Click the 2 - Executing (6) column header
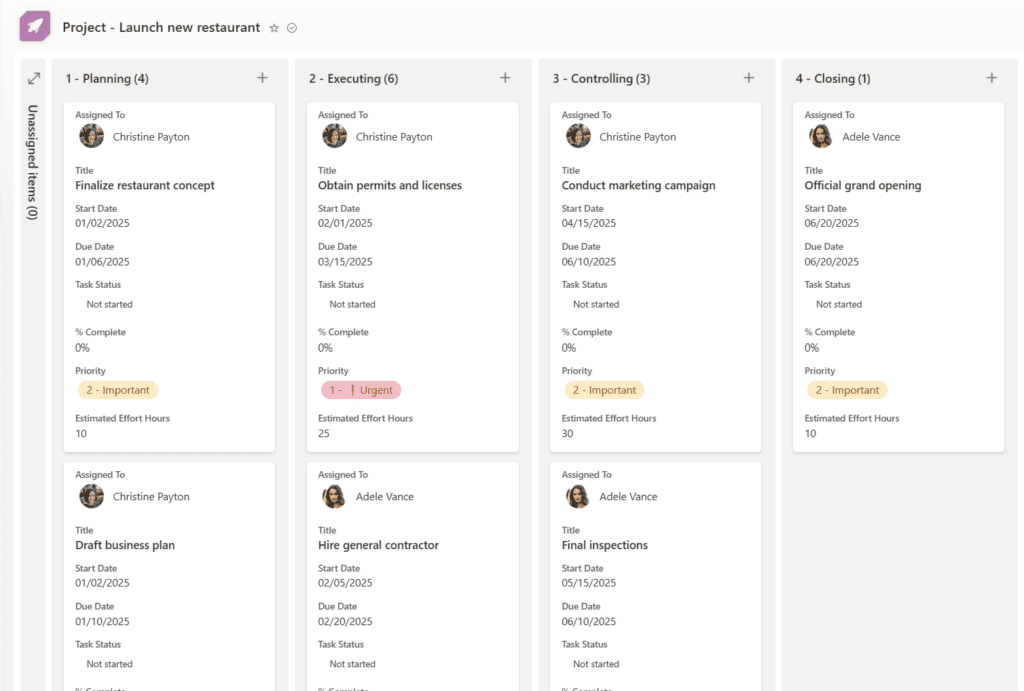 [353, 78]
